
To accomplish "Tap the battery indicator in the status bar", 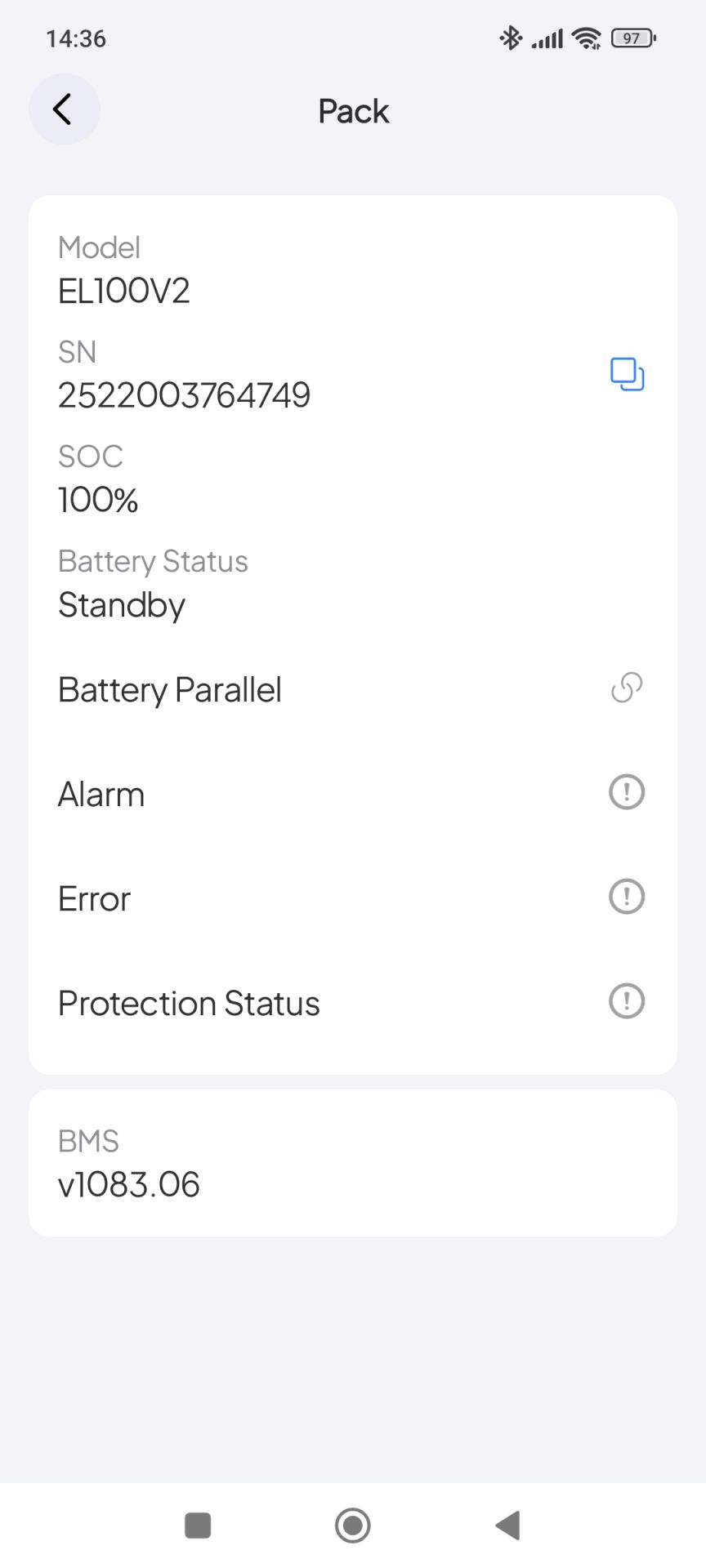I will (633, 38).
